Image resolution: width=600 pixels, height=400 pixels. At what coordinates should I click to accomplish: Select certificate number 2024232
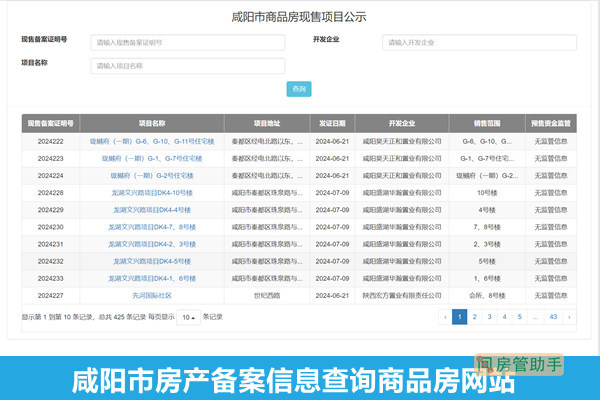[51, 261]
